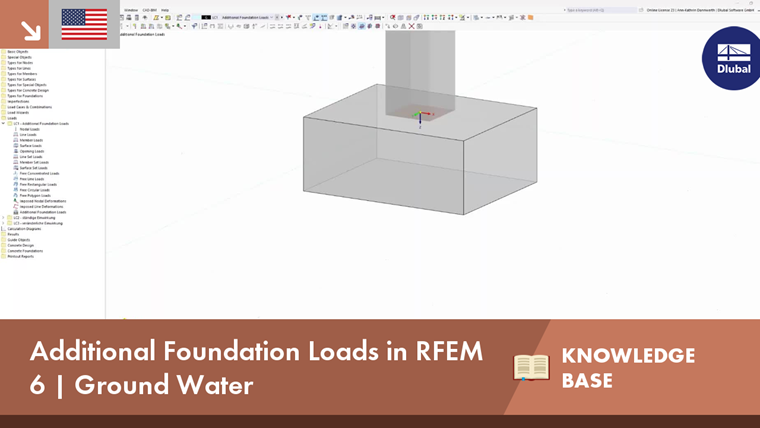The width and height of the screenshot is (760, 428).
Task: Click the Line Set Loads icon
Action: pyautogui.click(x=16, y=157)
